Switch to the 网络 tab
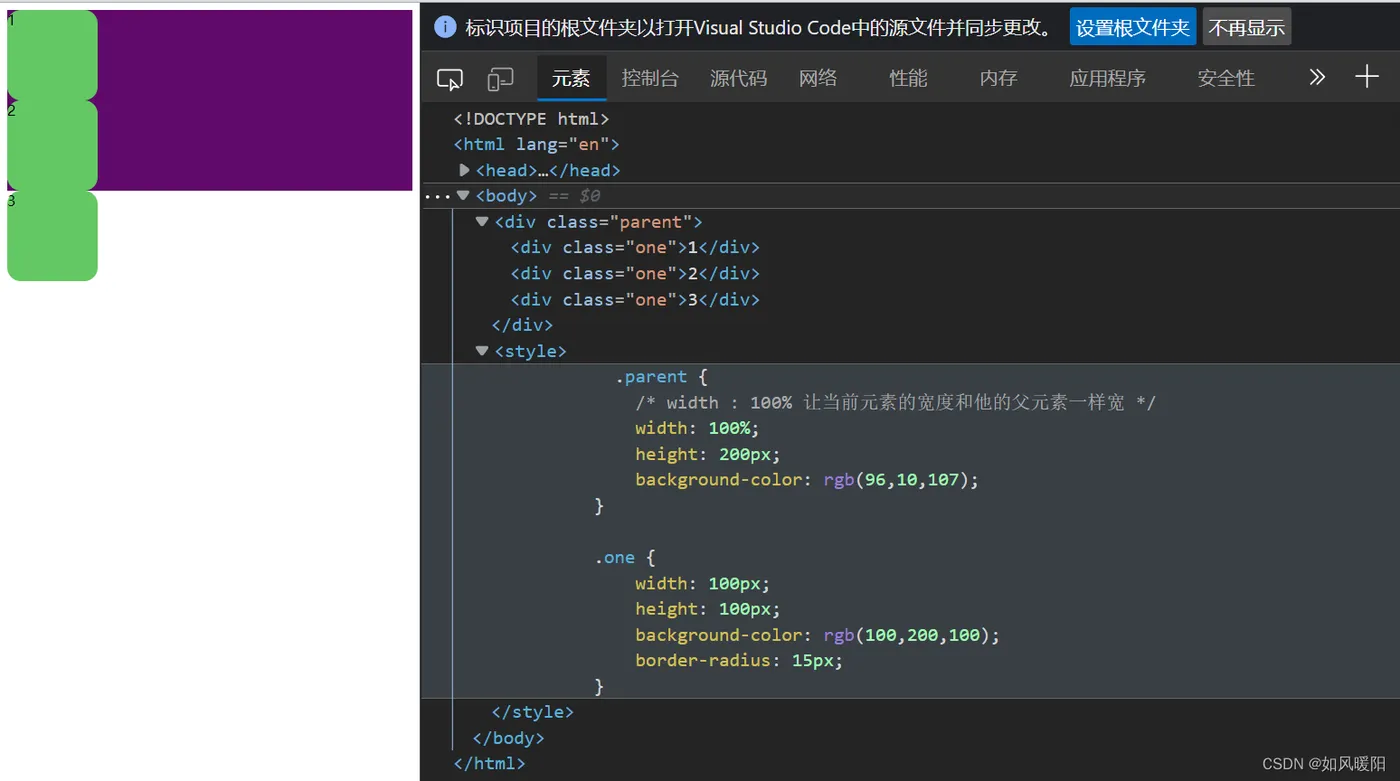 click(x=818, y=78)
